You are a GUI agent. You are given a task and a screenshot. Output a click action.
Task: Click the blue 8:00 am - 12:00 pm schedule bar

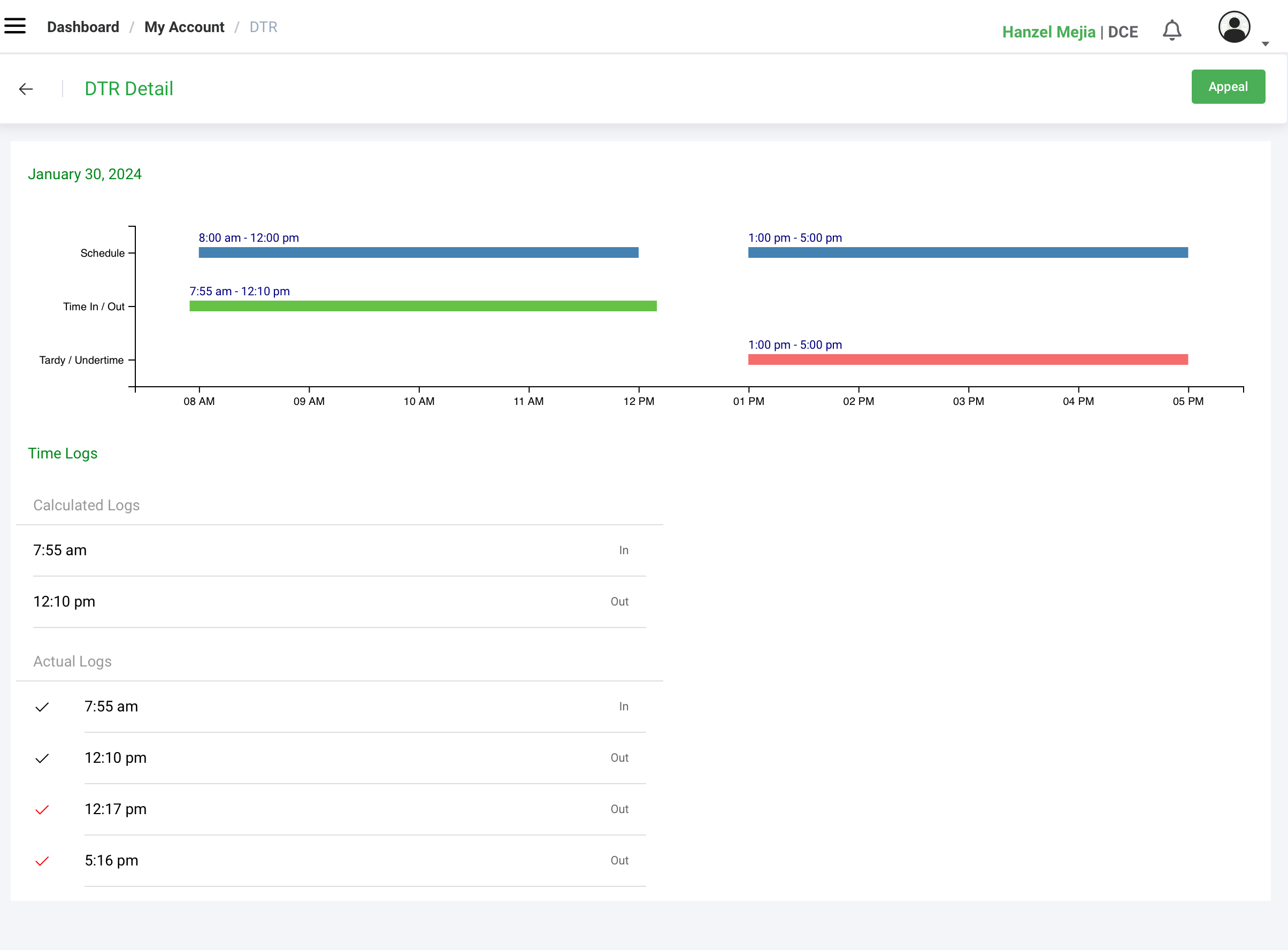tap(418, 252)
